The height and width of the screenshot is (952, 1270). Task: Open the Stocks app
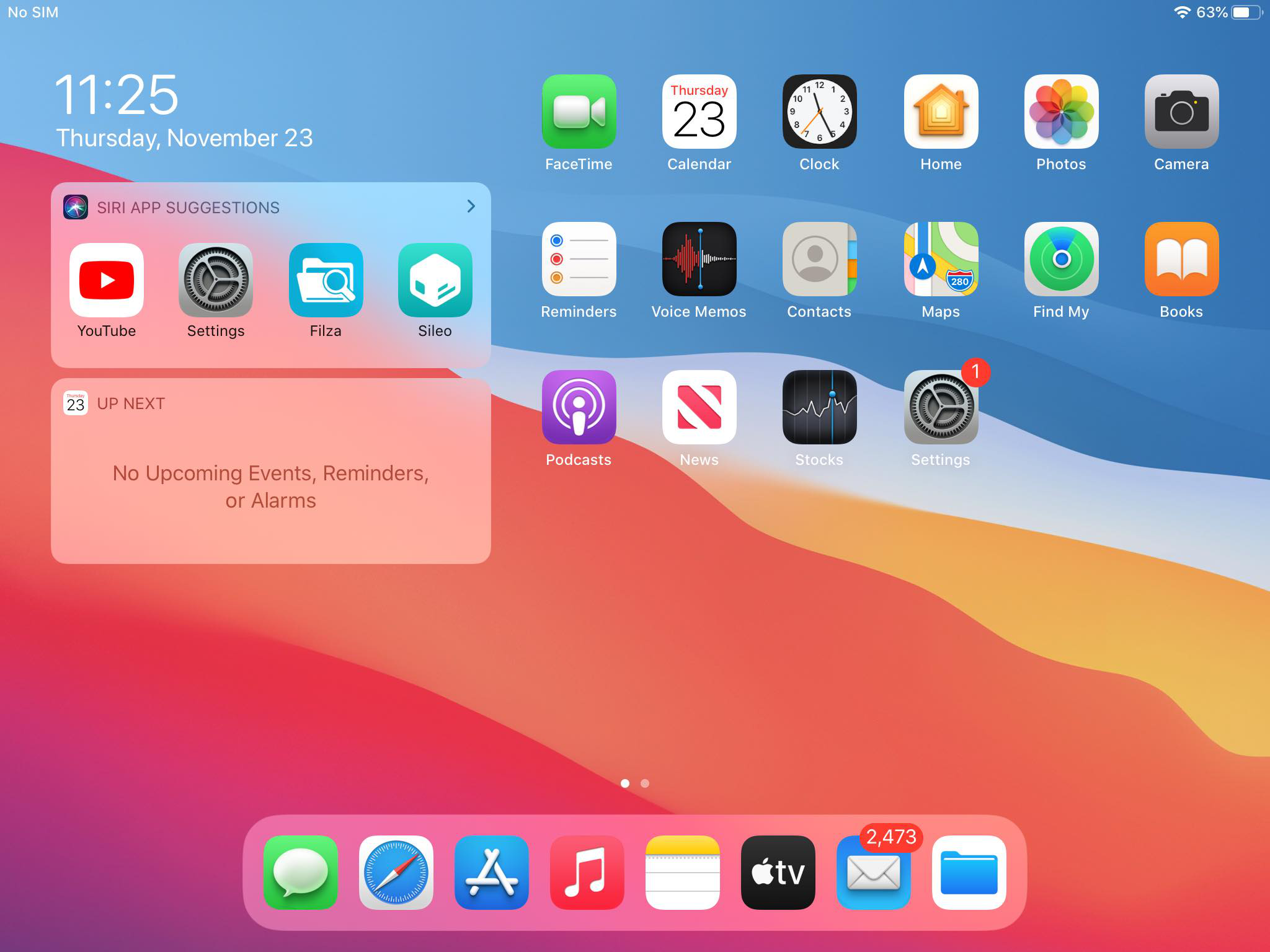(x=819, y=407)
